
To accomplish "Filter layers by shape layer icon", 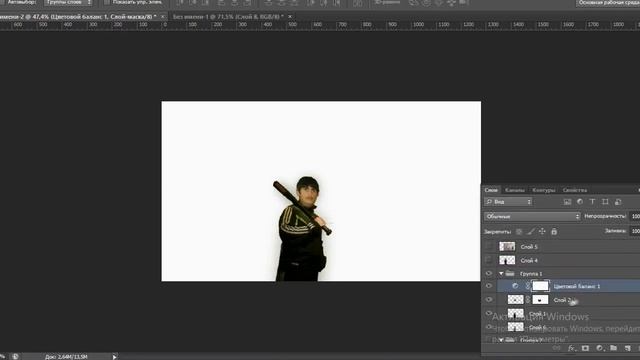I will 605,202.
